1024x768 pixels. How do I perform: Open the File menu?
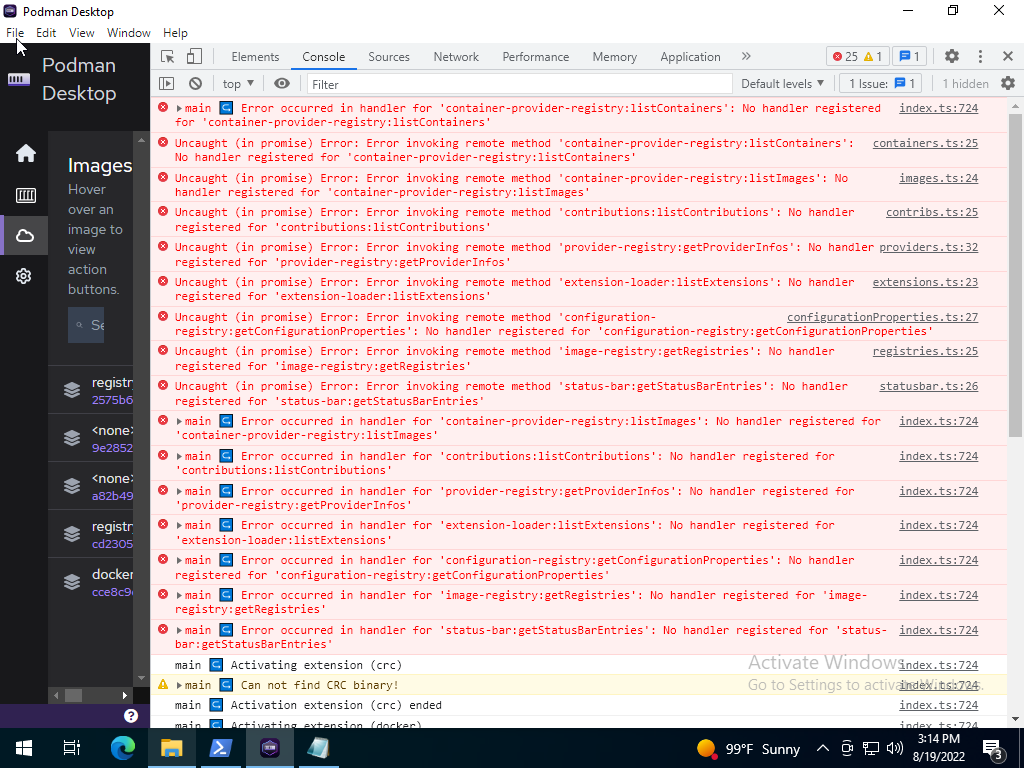(15, 32)
